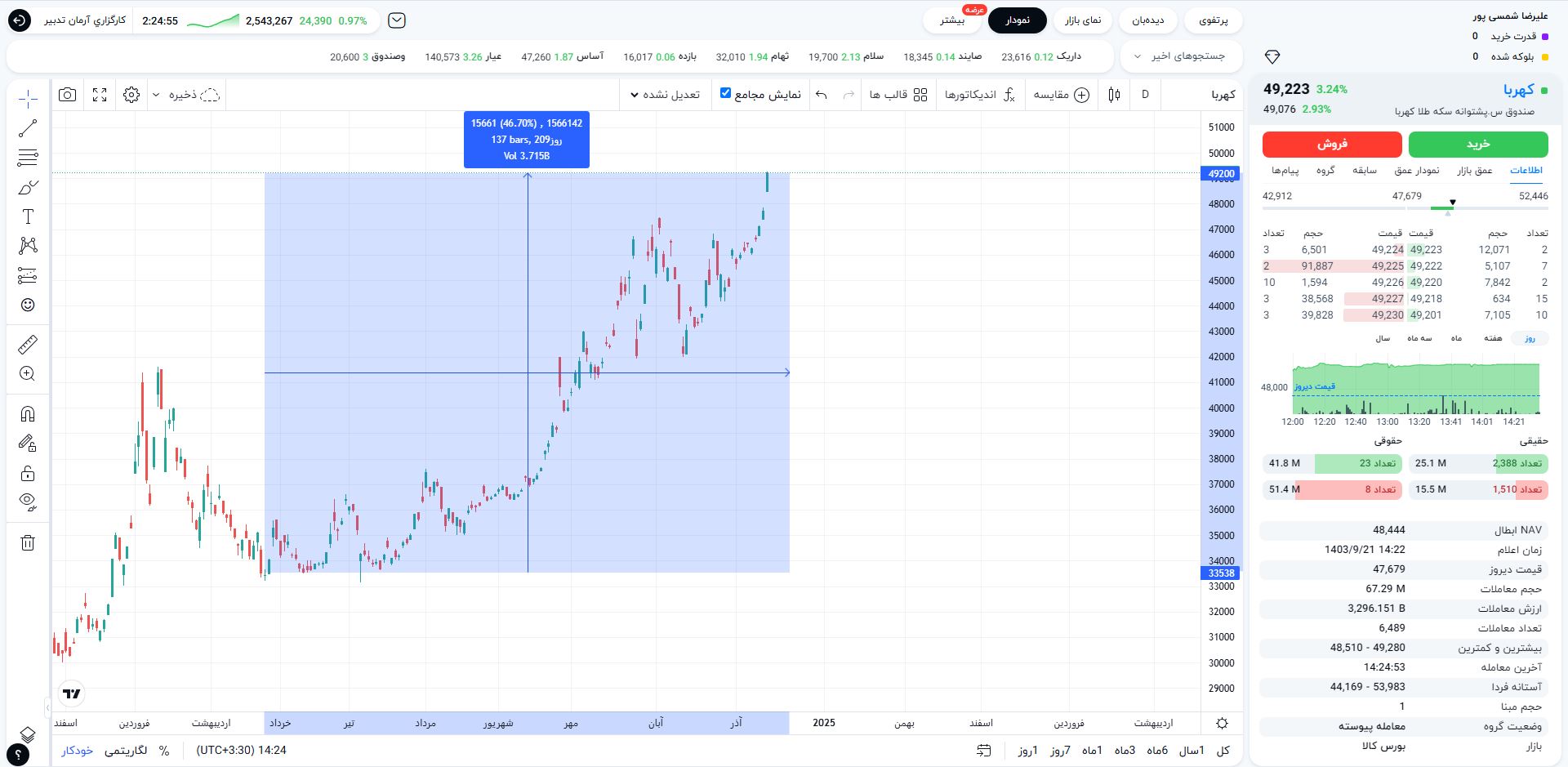The height and width of the screenshot is (767, 1568).
Task: Open chart settings gear in toolbar
Action: pos(131,95)
